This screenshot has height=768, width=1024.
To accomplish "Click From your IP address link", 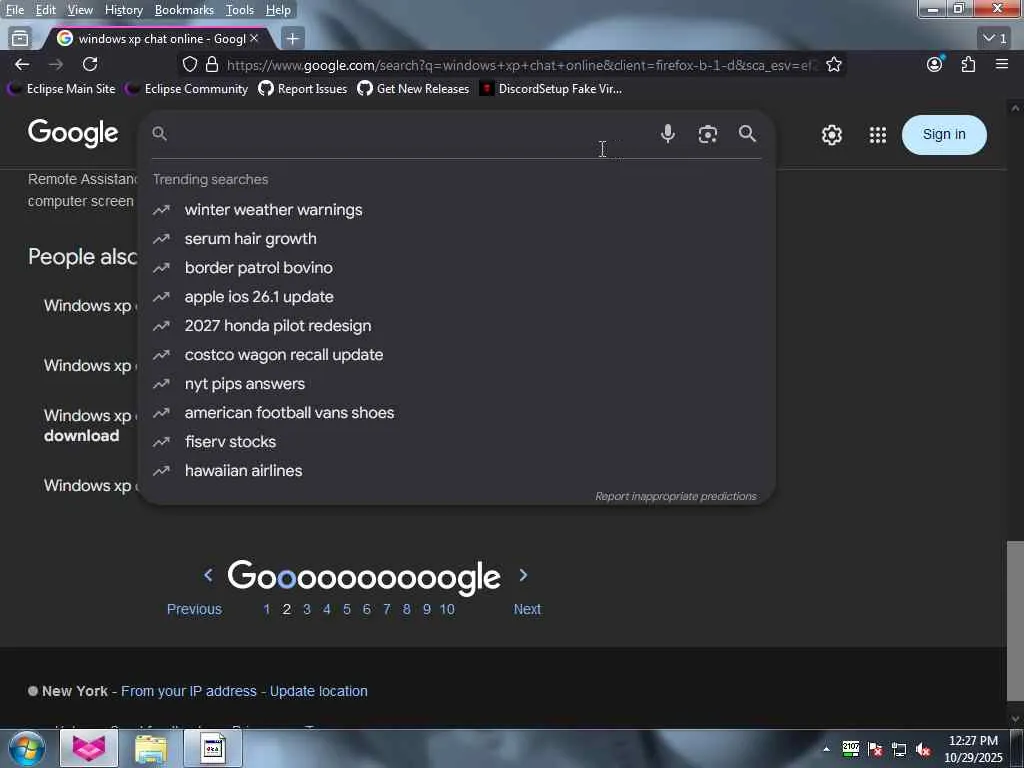I will click(189, 691).
